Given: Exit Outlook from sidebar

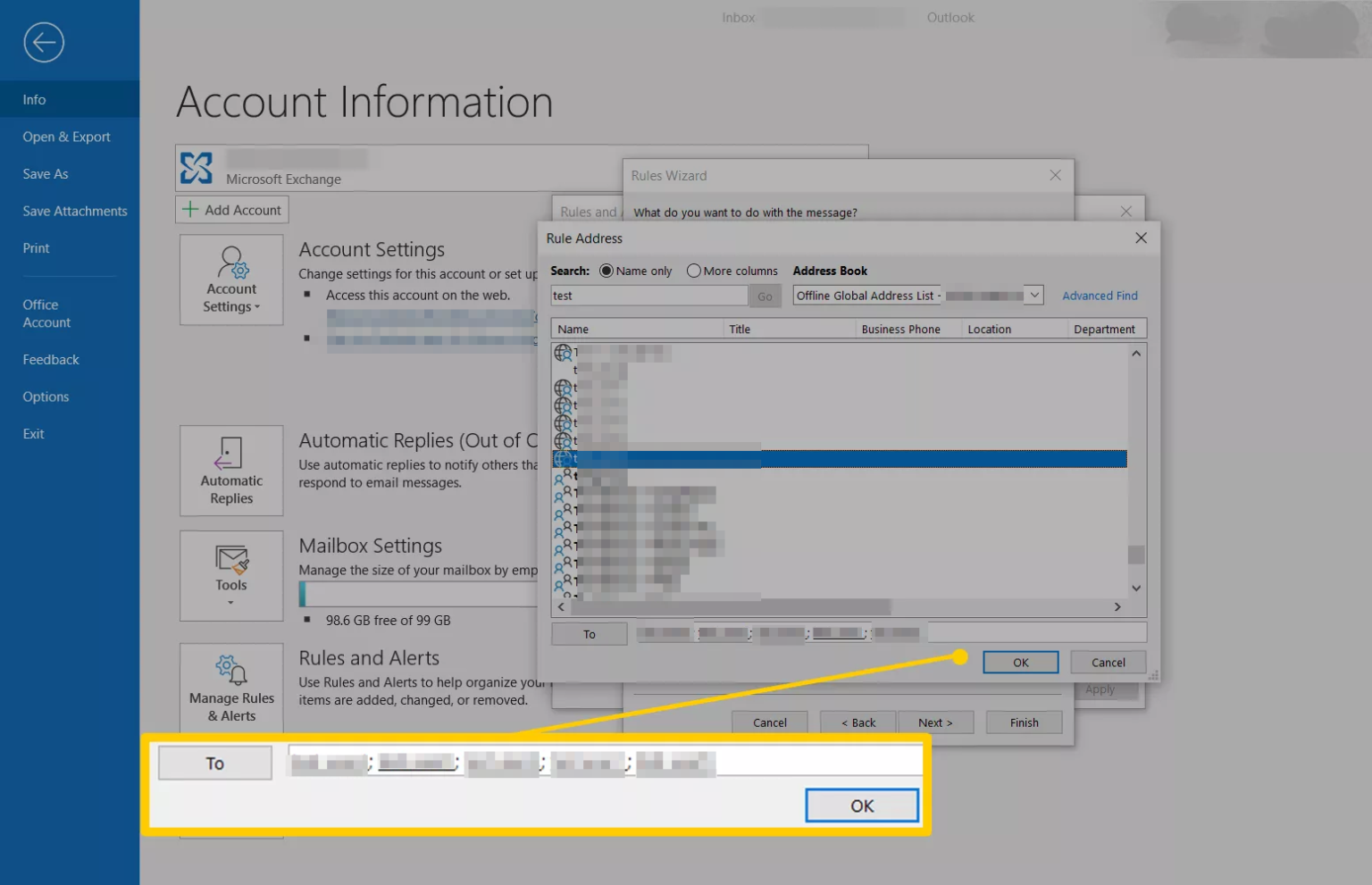Looking at the screenshot, I should (34, 434).
